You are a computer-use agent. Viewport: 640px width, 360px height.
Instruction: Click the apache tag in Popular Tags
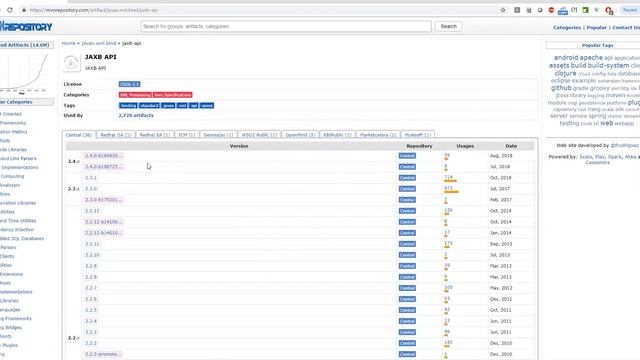pos(591,58)
